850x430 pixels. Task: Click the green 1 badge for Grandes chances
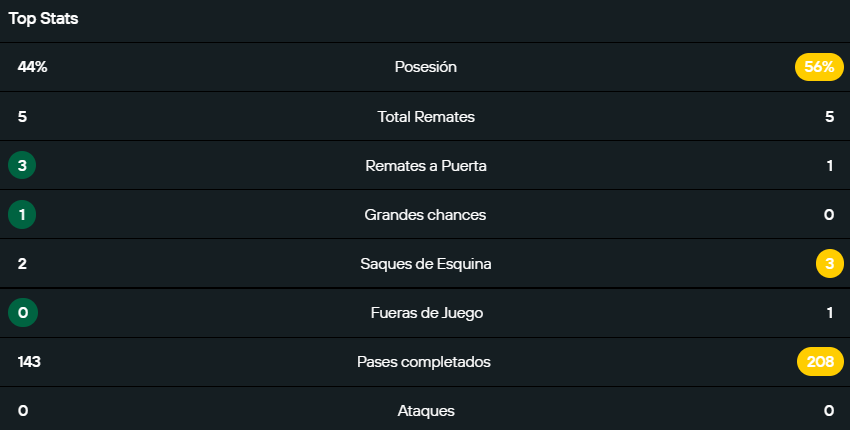(x=22, y=215)
